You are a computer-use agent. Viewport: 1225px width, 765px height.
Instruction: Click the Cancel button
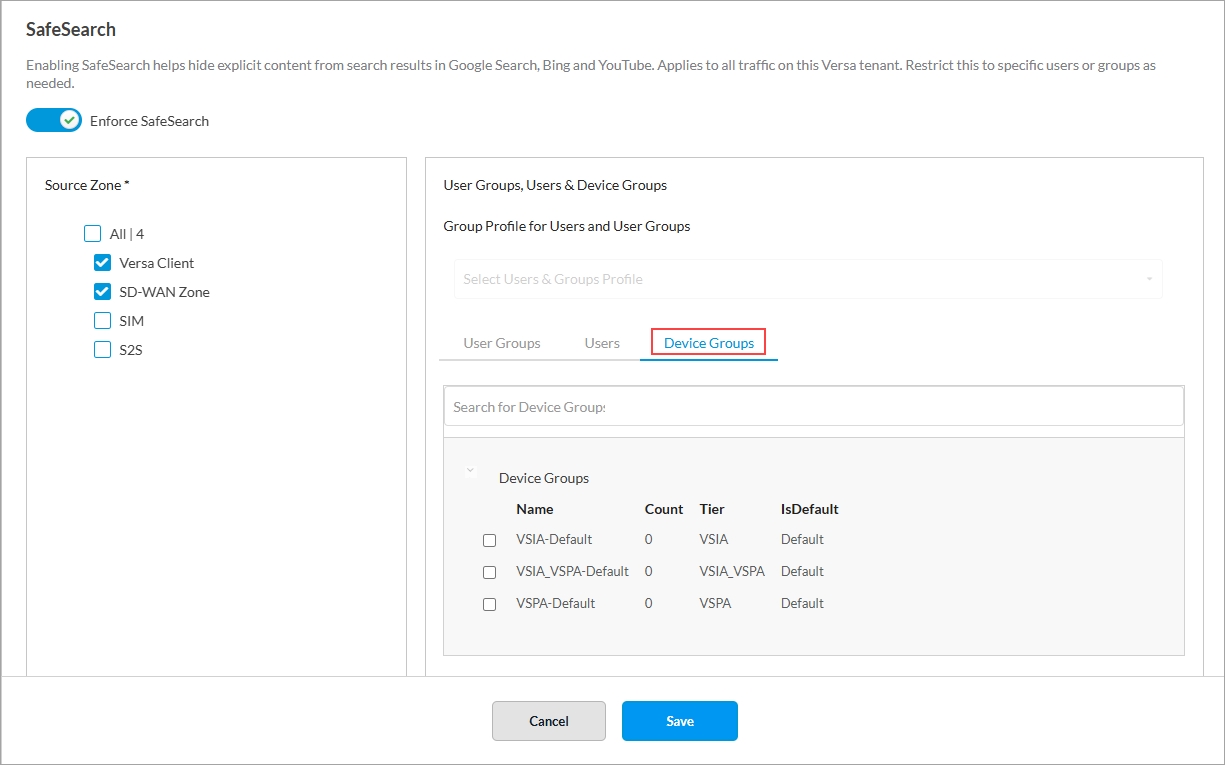[x=548, y=721]
